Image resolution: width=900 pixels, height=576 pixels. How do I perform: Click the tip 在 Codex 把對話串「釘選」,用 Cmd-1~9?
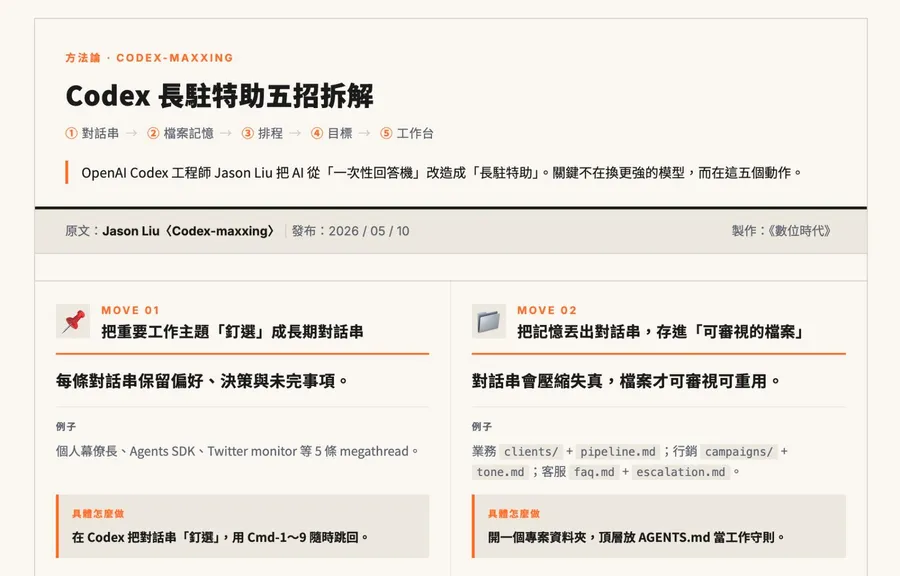[x=220, y=538]
